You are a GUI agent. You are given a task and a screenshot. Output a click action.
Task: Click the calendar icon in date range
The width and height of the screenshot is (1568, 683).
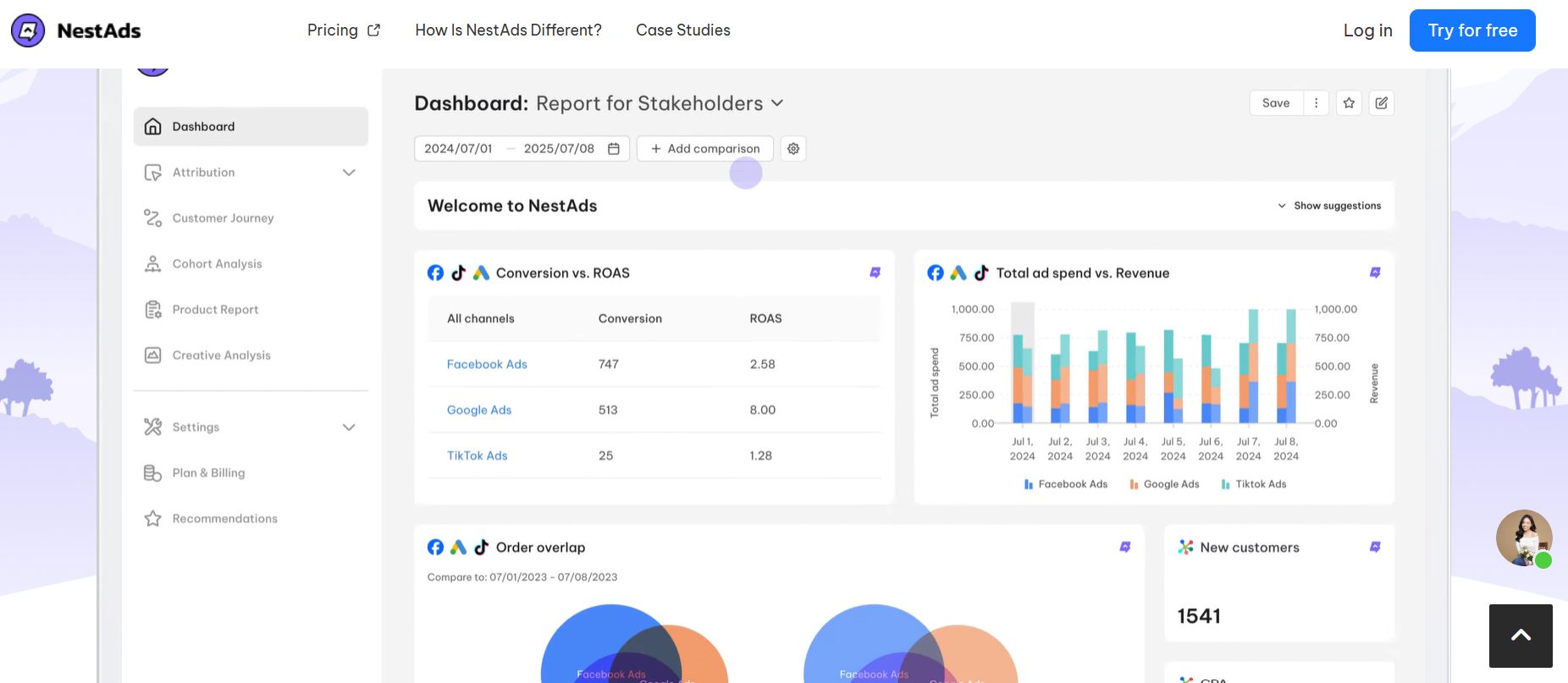[614, 149]
